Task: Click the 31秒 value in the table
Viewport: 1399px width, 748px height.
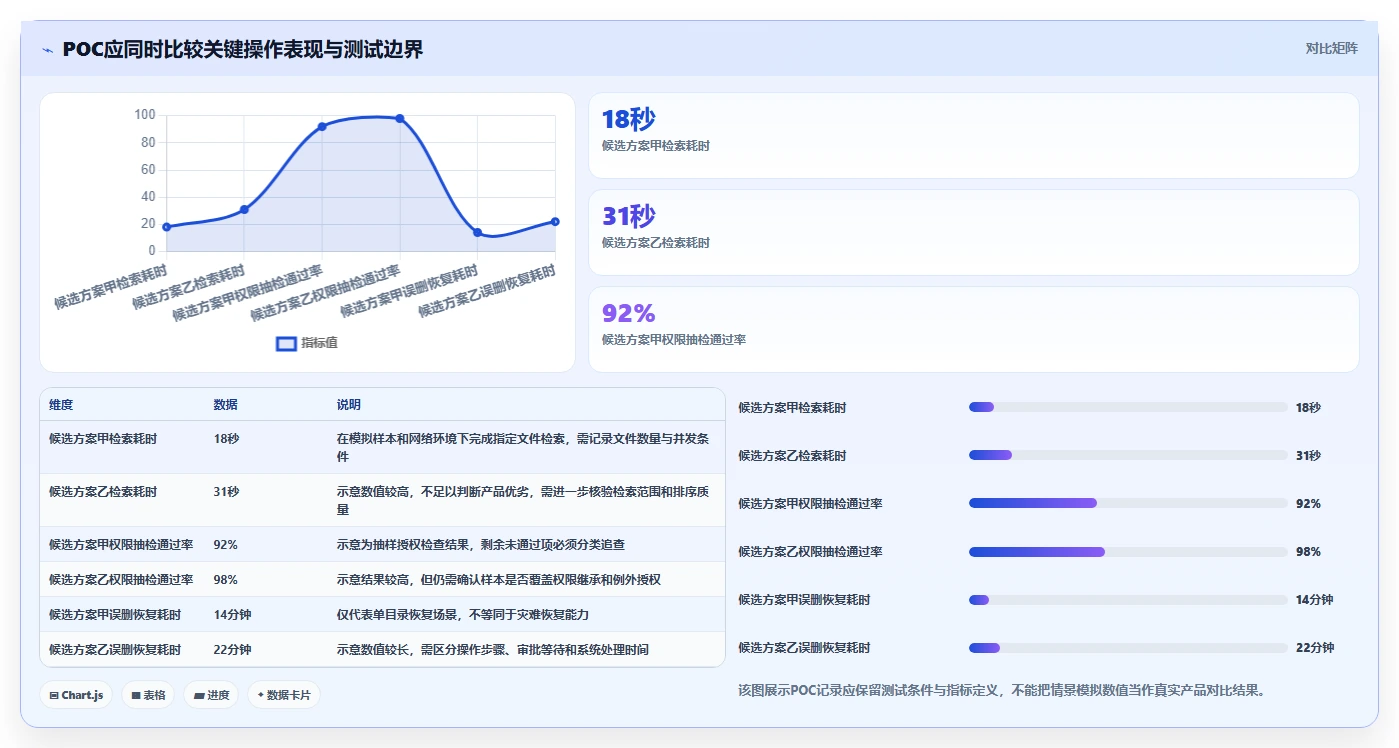Action: click(x=226, y=492)
